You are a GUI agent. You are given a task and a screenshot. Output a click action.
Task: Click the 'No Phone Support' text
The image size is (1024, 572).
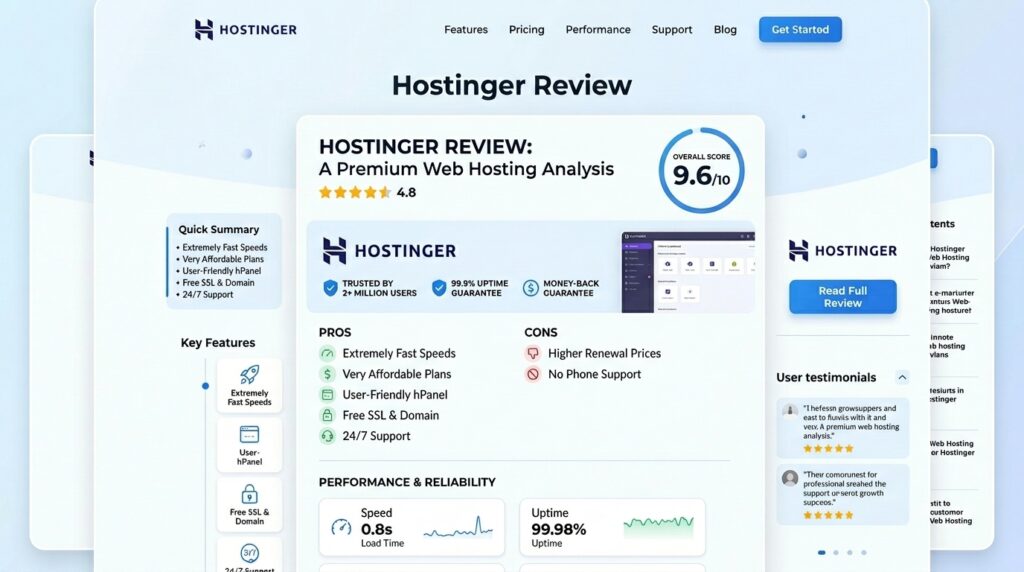[594, 374]
